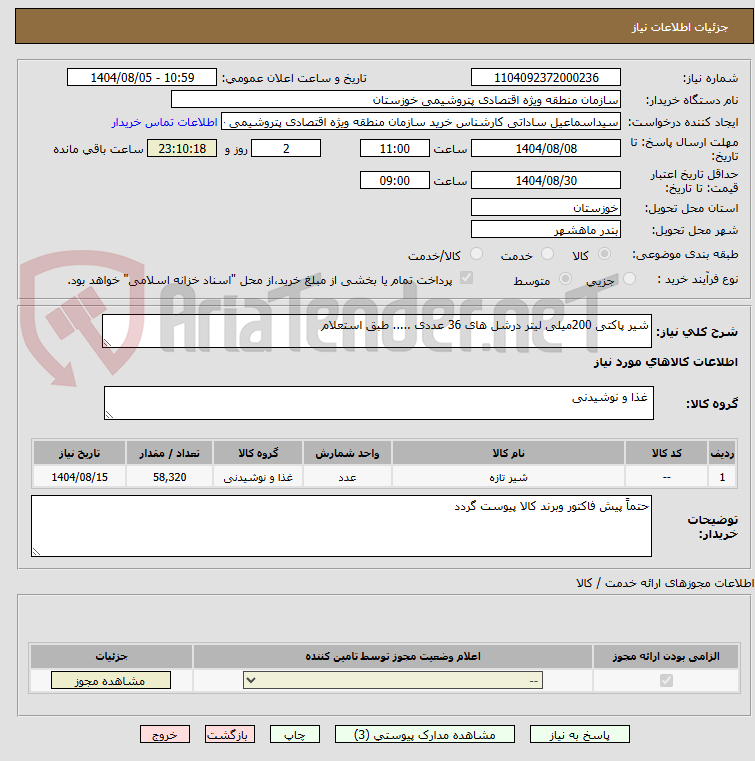
Task: Toggle the اسناد خزانه اسلامی payment checkbox
Action: pos(466,278)
